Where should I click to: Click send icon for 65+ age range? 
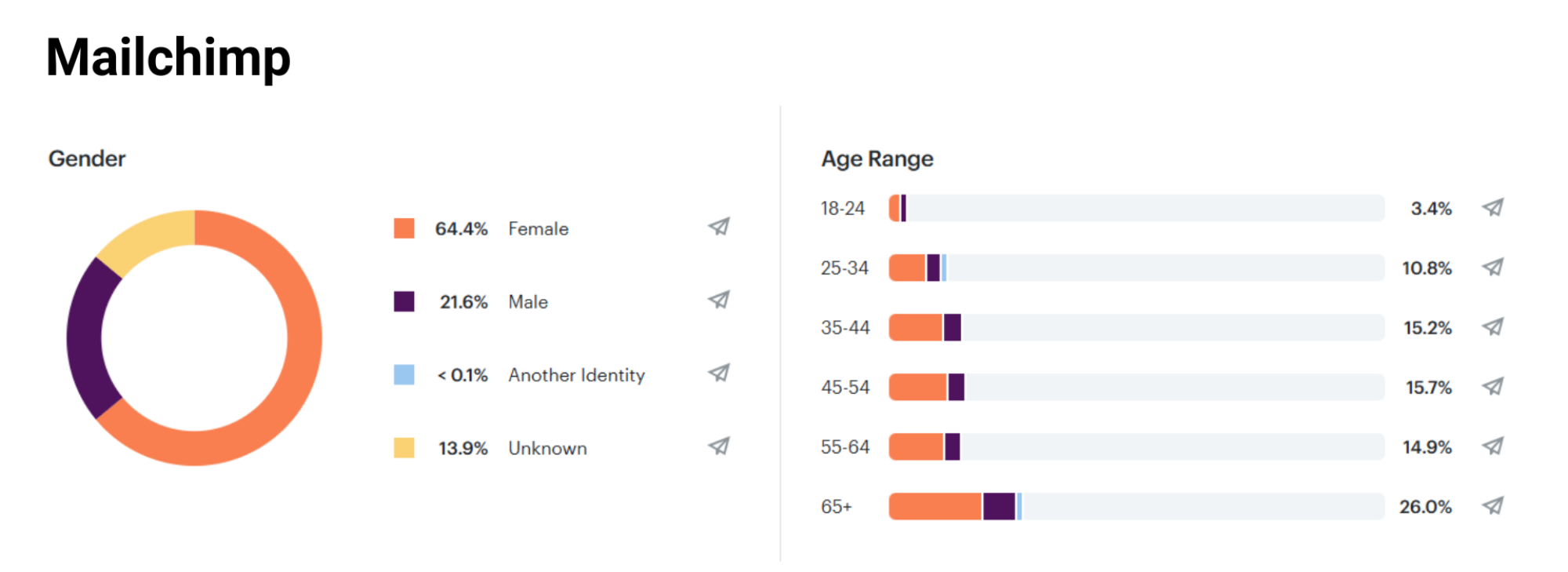pos(1493,506)
